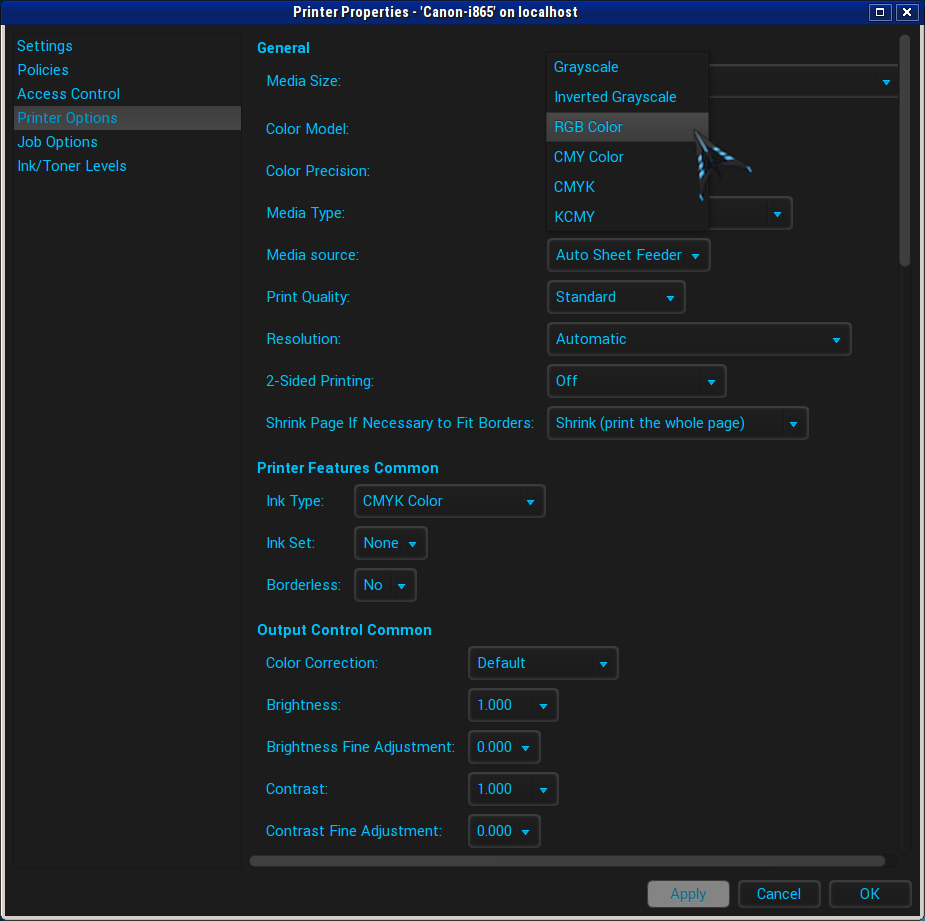The width and height of the screenshot is (925, 921).
Task: Open the Color Correction dropdown
Action: [543, 663]
